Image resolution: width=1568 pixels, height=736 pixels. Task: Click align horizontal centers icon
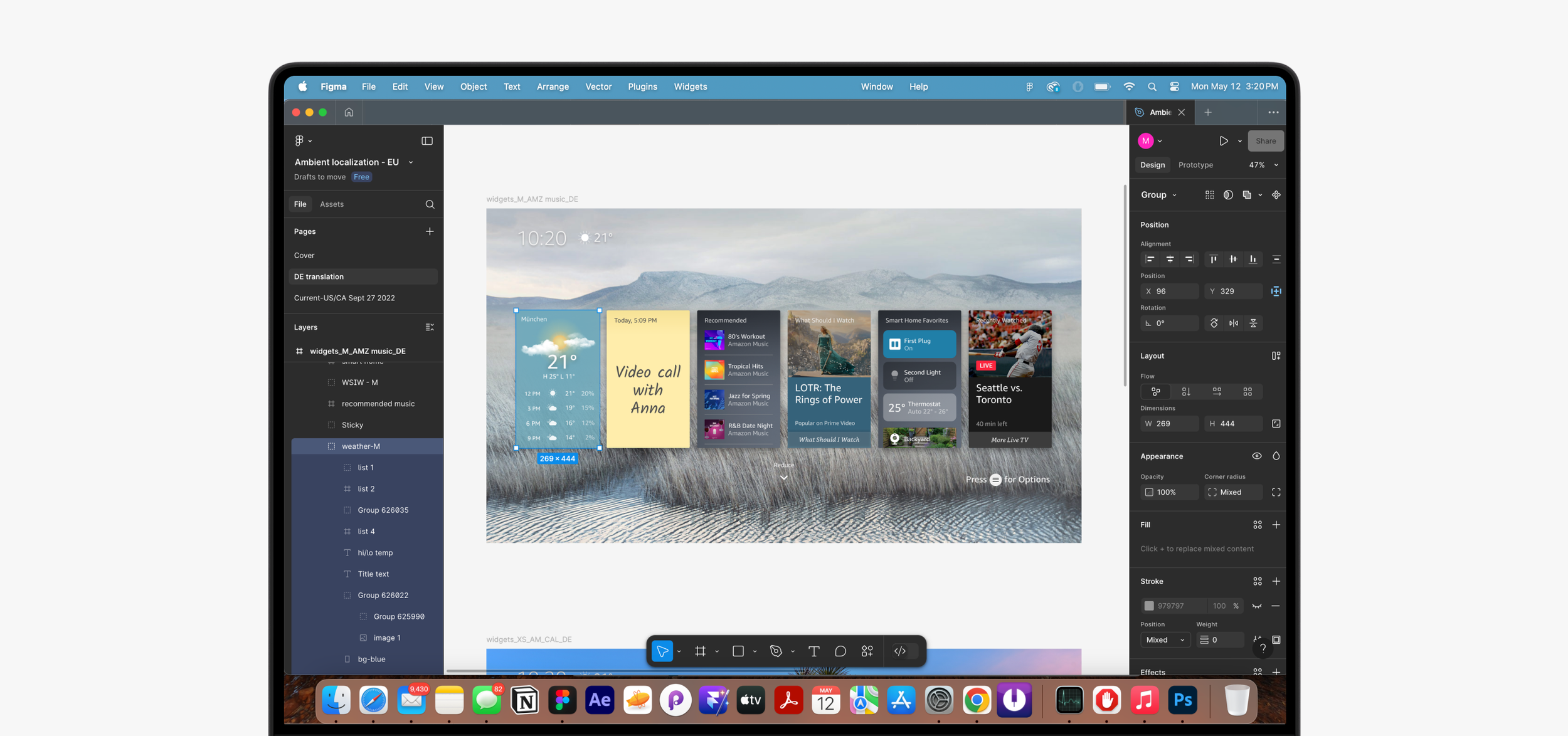point(1170,259)
